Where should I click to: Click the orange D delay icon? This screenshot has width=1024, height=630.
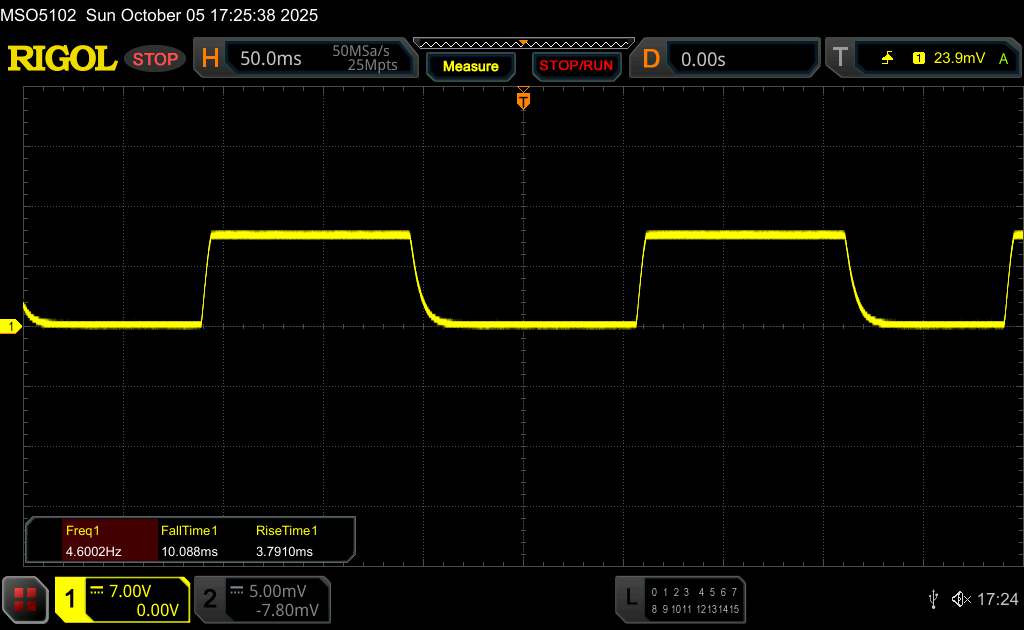(x=651, y=59)
